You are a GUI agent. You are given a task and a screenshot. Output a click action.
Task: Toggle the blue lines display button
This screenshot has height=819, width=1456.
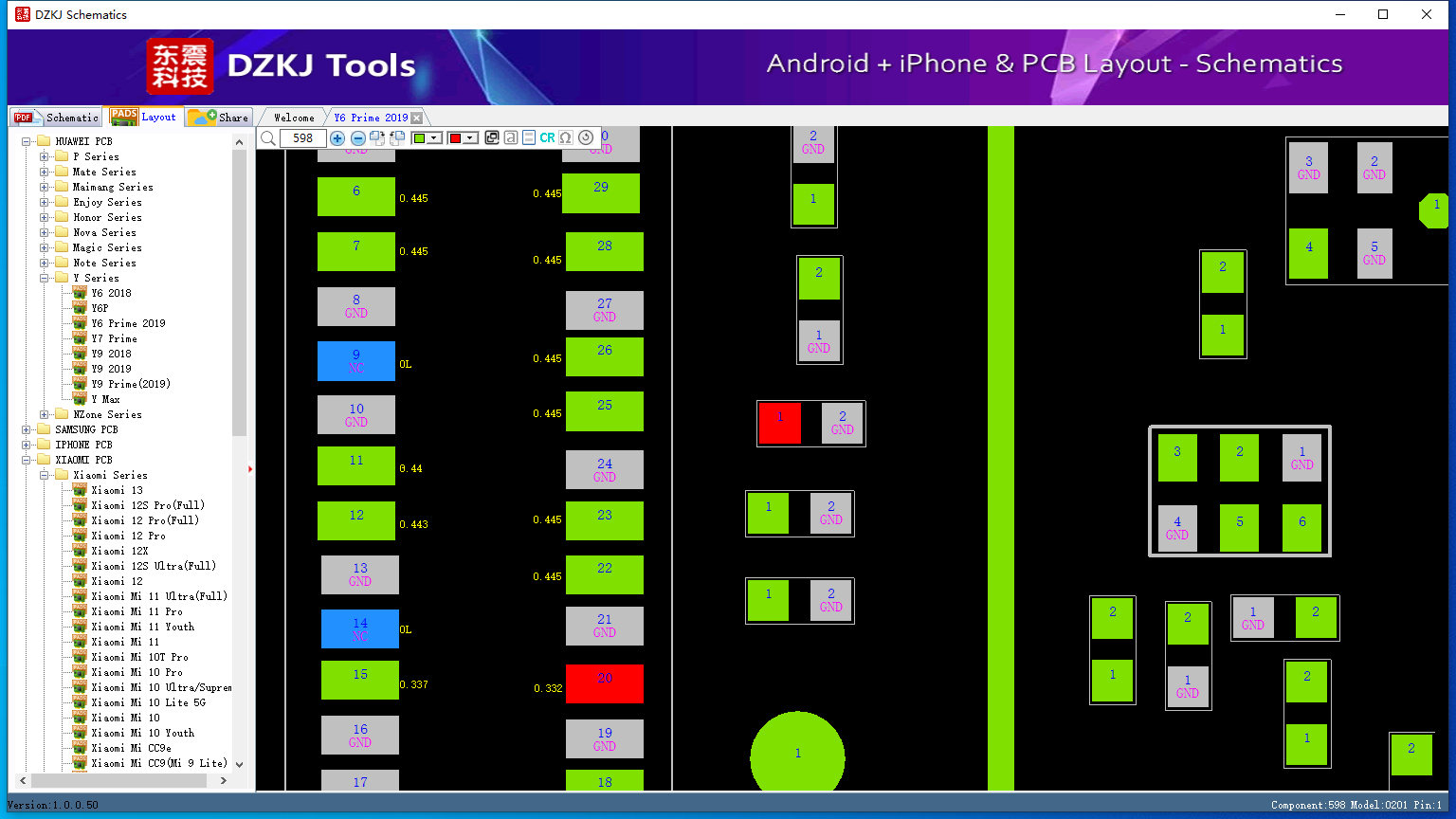coord(529,137)
